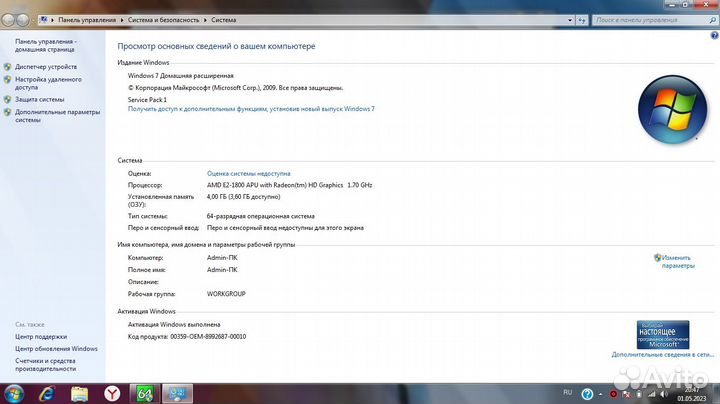Click the clock showing 20:47 01.05.2023
This screenshot has width=720, height=404.
(692, 394)
